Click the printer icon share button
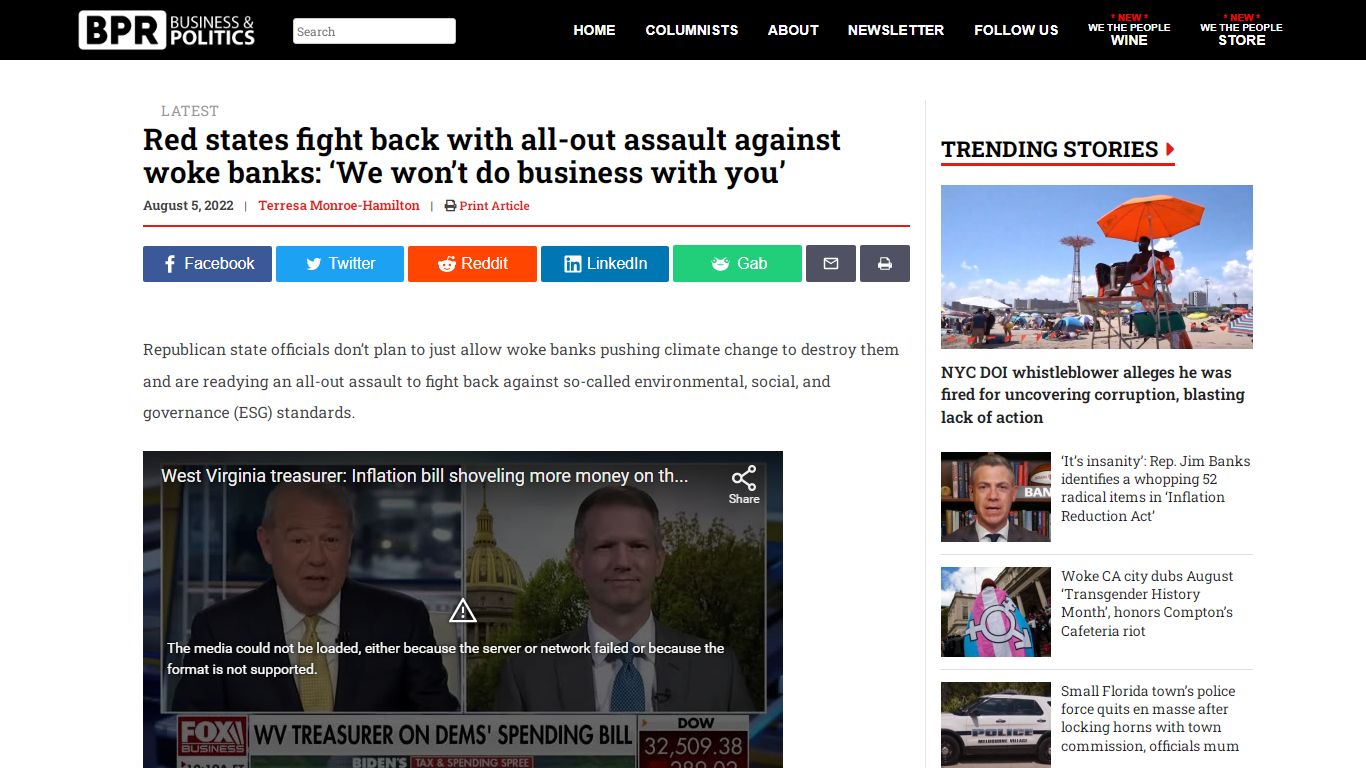The image size is (1366, 768). 885,263
